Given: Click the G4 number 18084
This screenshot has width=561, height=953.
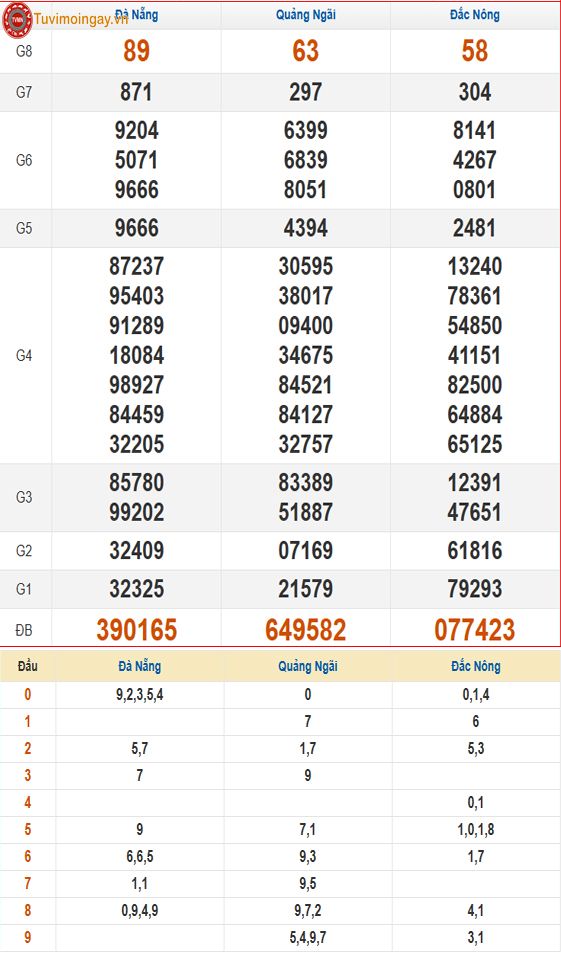Looking at the screenshot, I should pos(137,355).
